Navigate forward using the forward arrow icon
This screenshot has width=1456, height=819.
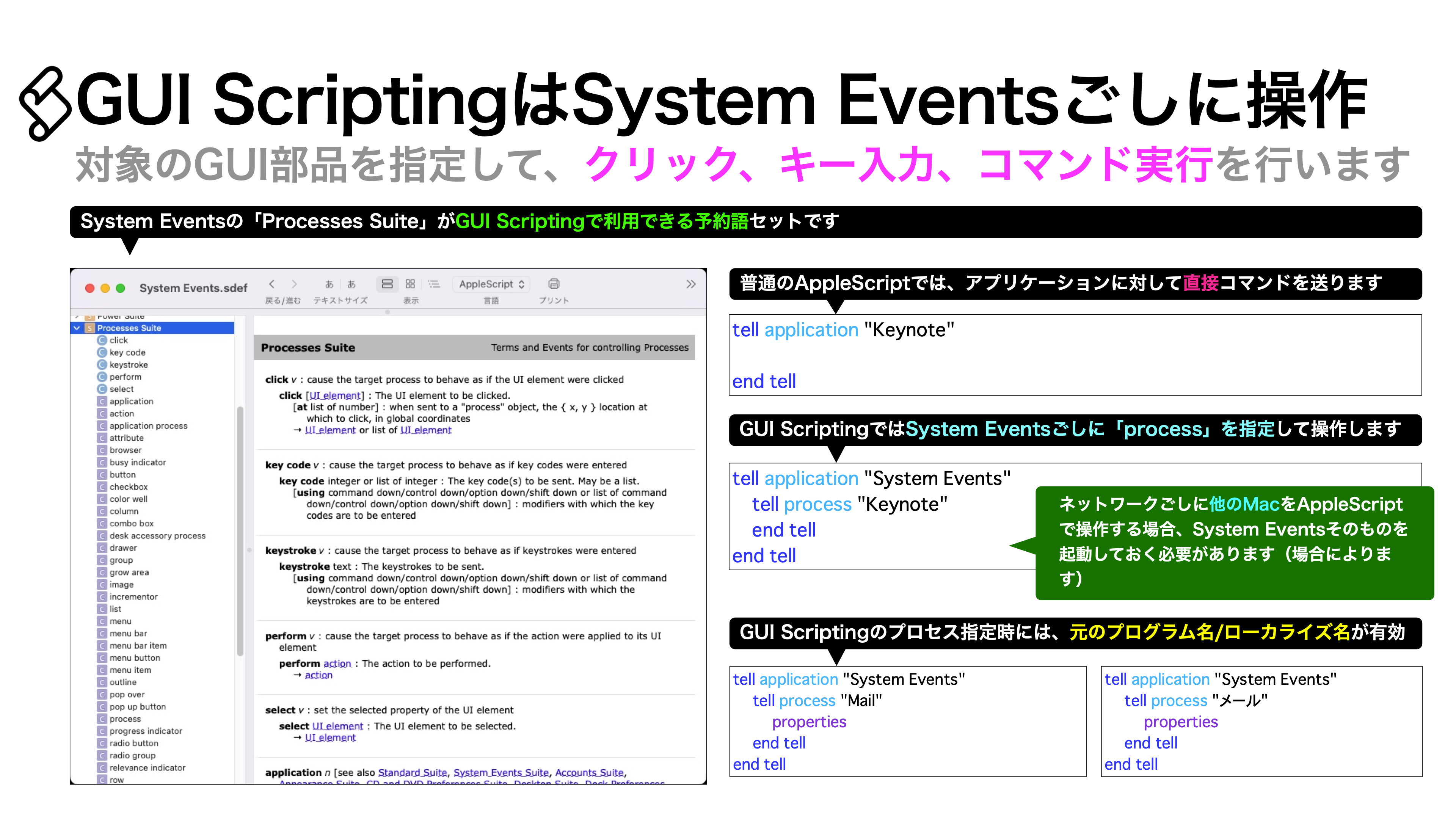(x=295, y=284)
